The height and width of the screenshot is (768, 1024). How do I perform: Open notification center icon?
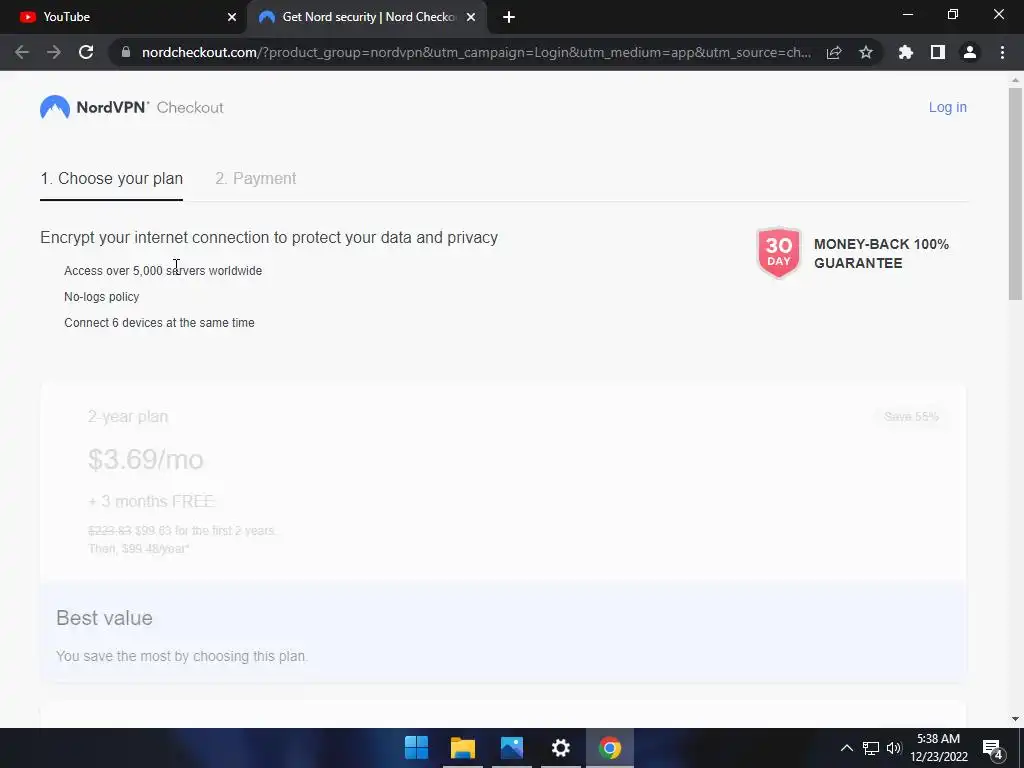point(993,749)
